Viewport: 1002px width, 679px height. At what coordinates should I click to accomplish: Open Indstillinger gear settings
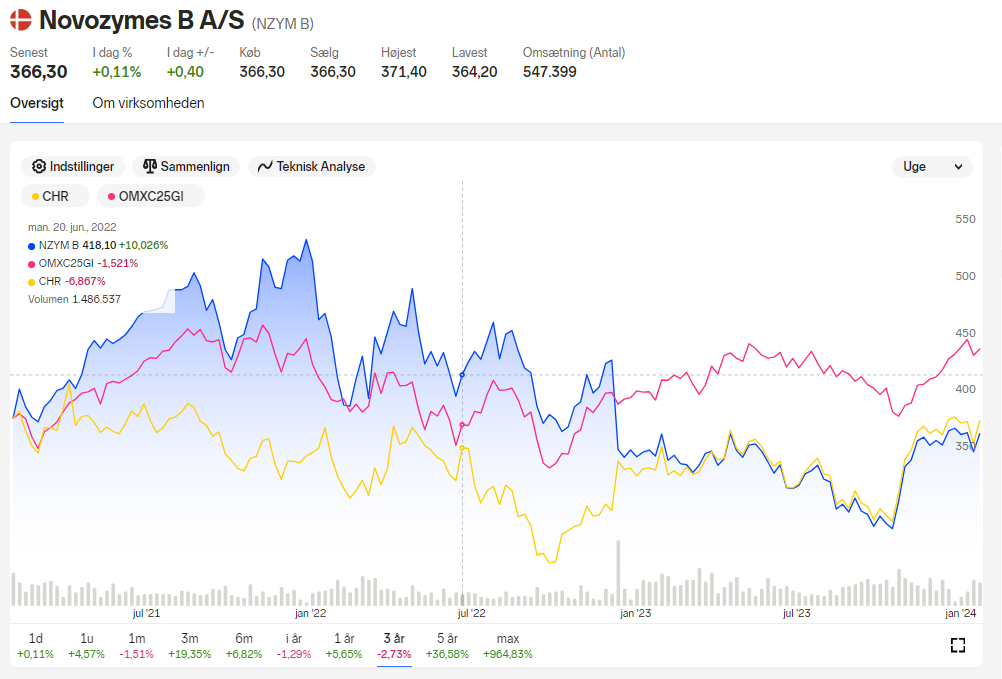73,167
